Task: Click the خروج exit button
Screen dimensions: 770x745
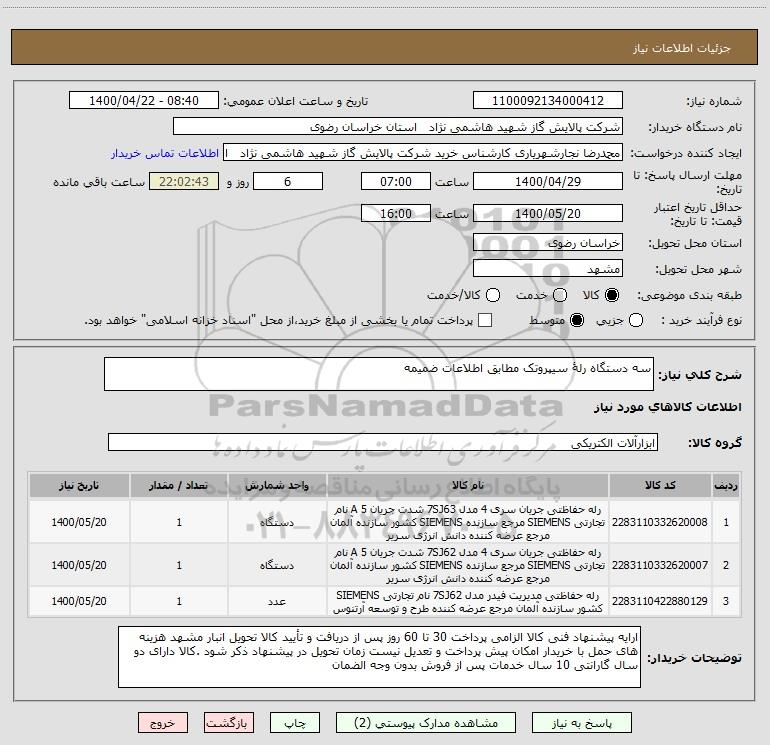Action: tap(163, 723)
